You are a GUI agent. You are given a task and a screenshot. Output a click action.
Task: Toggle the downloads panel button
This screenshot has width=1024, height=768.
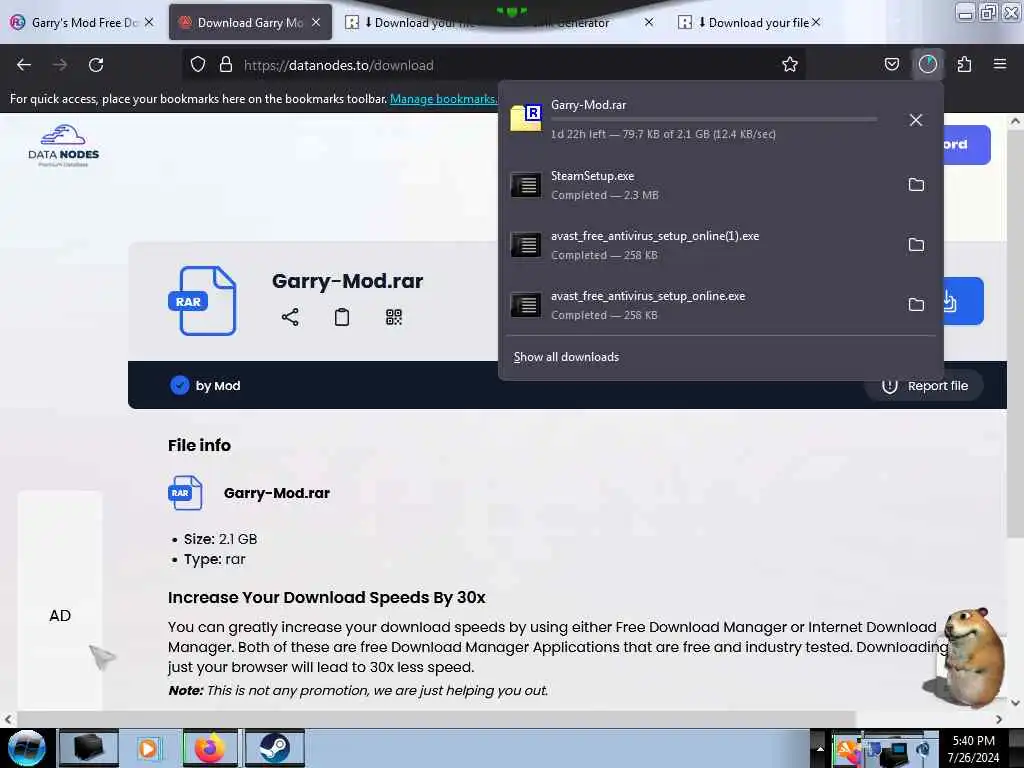927,65
